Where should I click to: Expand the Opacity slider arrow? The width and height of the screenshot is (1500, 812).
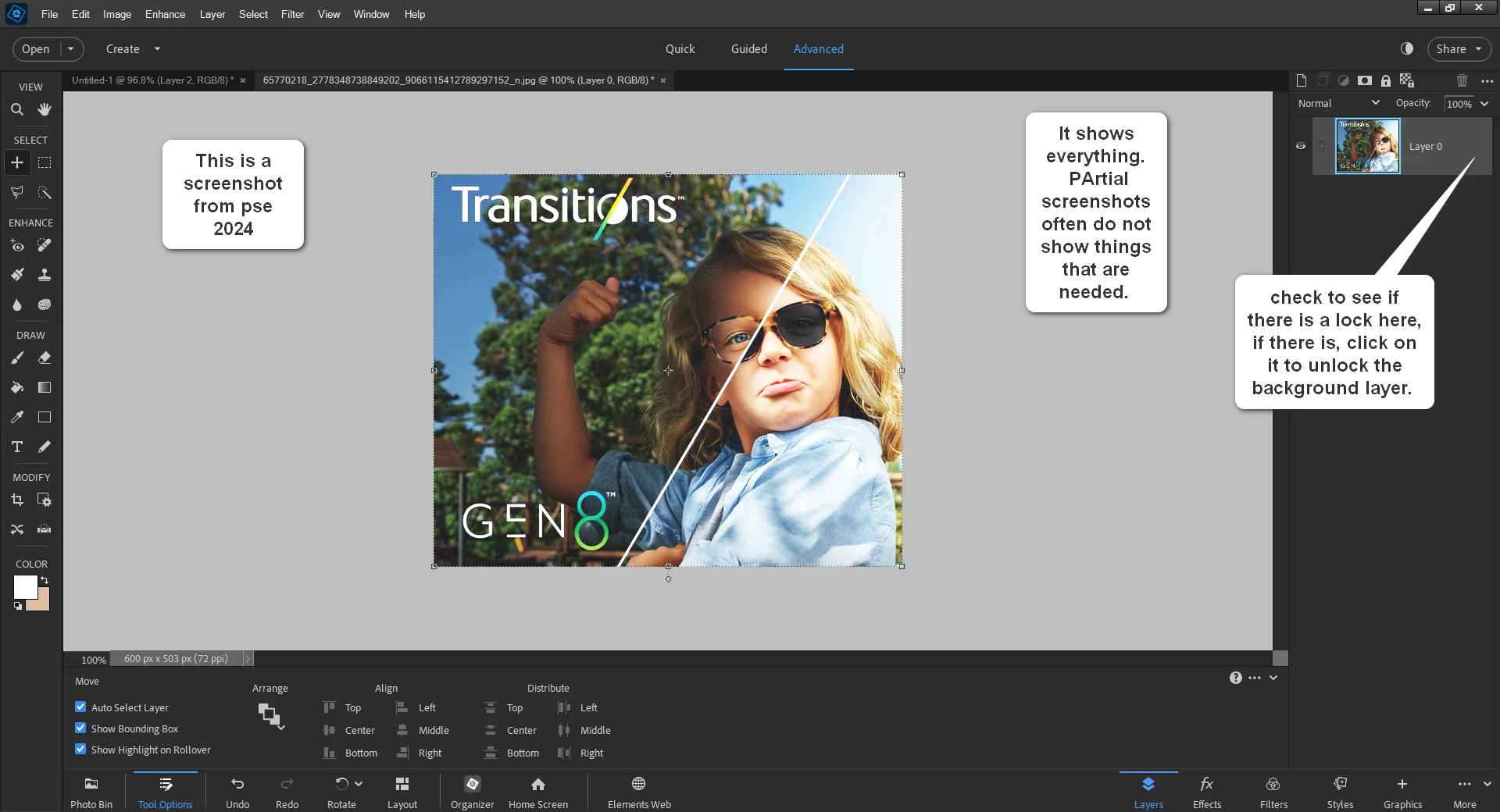pyautogui.click(x=1484, y=103)
